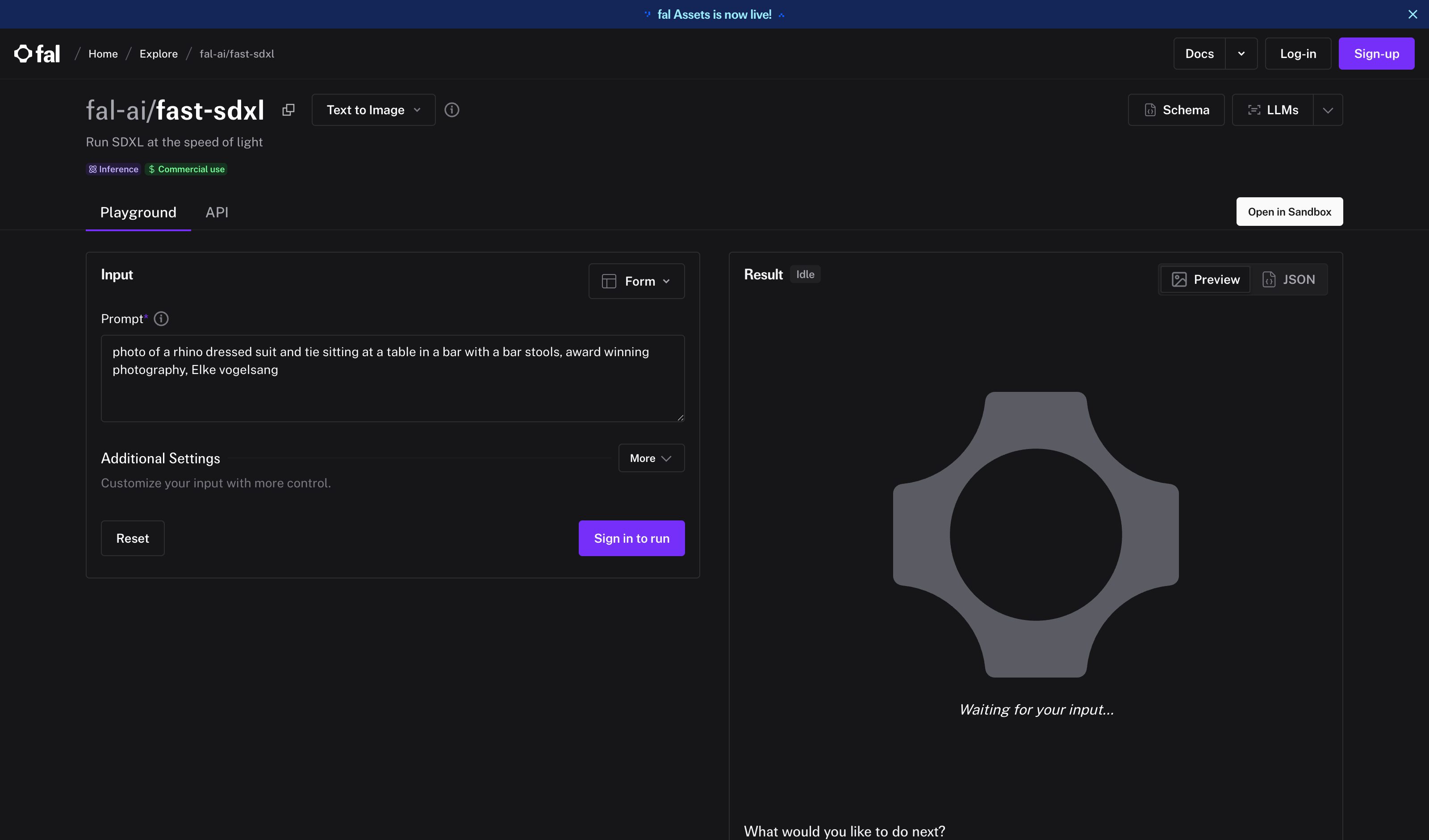Viewport: 1429px width, 840px height.
Task: Click the 'Additional Settings' heading
Action: coord(160,458)
